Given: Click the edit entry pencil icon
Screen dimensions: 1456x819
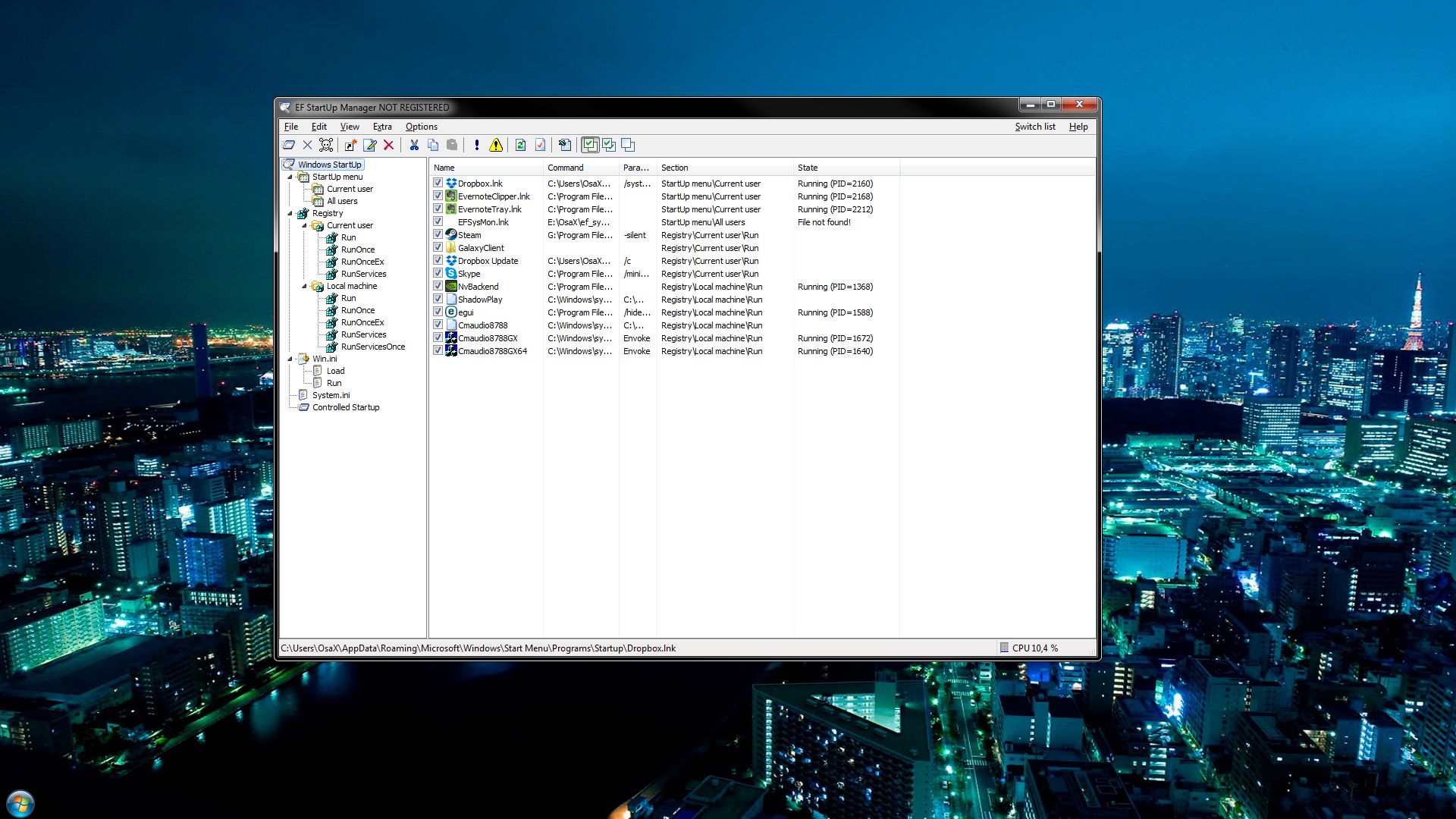Looking at the screenshot, I should [x=370, y=145].
